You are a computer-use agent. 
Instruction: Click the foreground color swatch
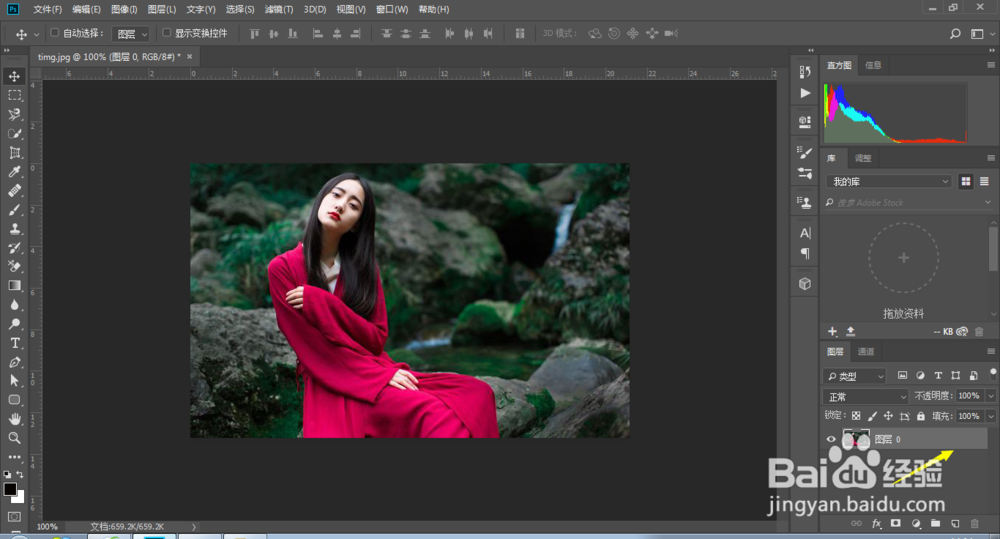coord(10,489)
